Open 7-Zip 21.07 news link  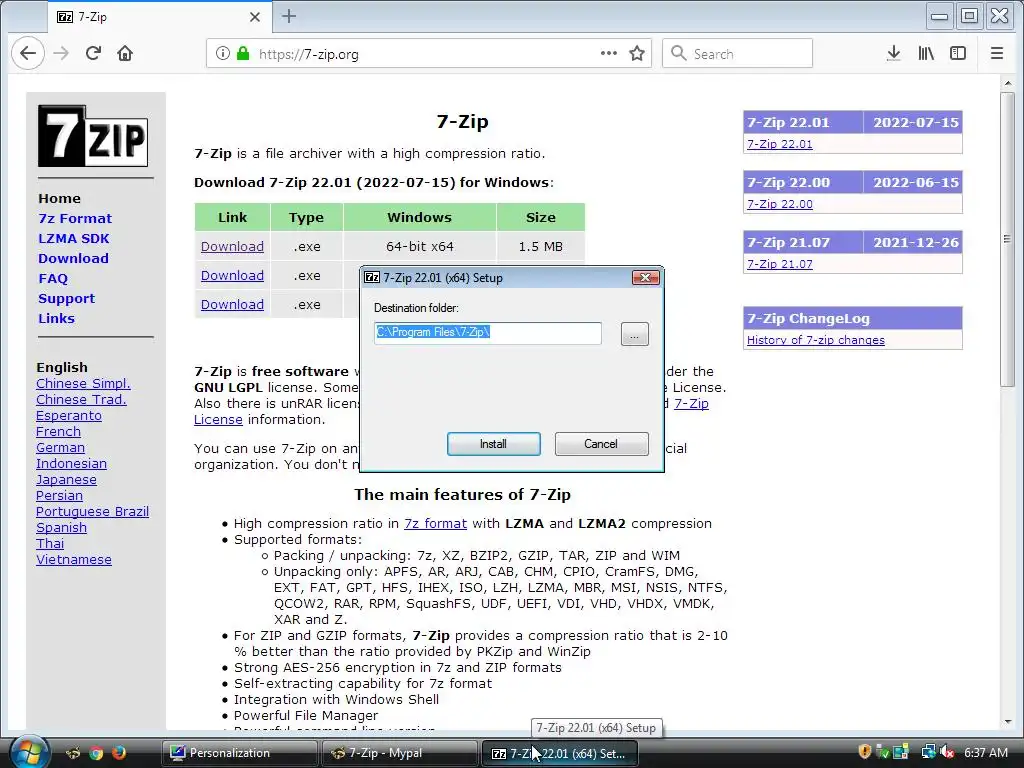coord(780,264)
